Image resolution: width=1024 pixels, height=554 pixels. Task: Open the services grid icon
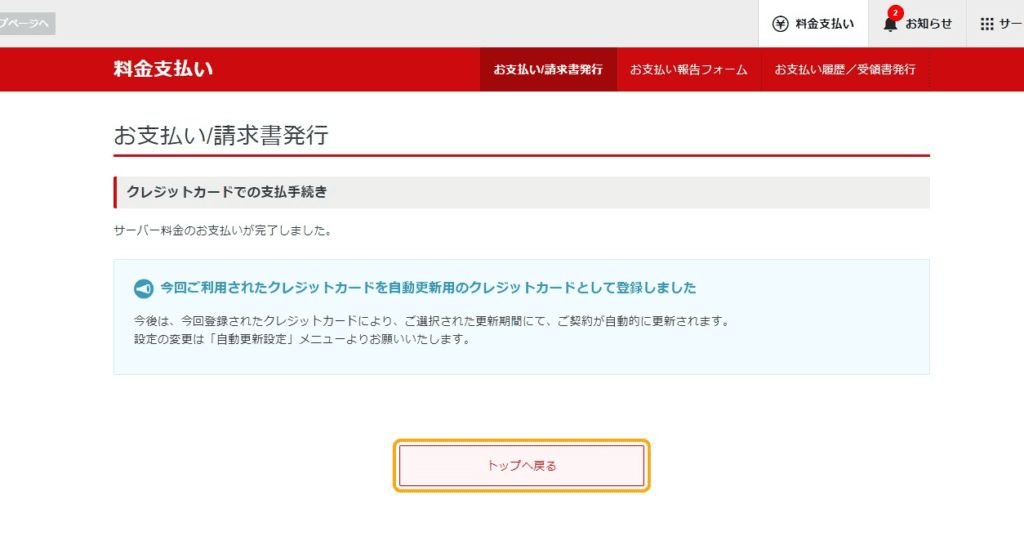pyautogui.click(x=987, y=24)
